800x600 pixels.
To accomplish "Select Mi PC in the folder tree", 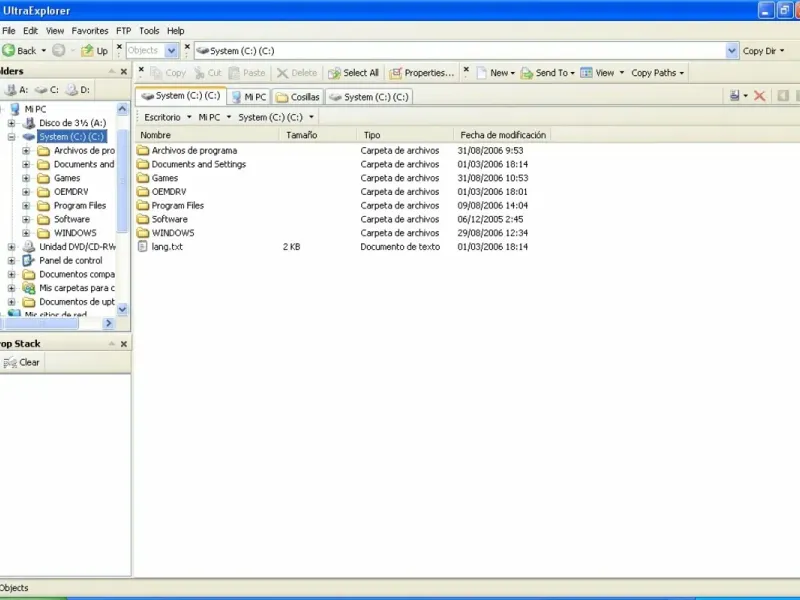I will [35, 109].
